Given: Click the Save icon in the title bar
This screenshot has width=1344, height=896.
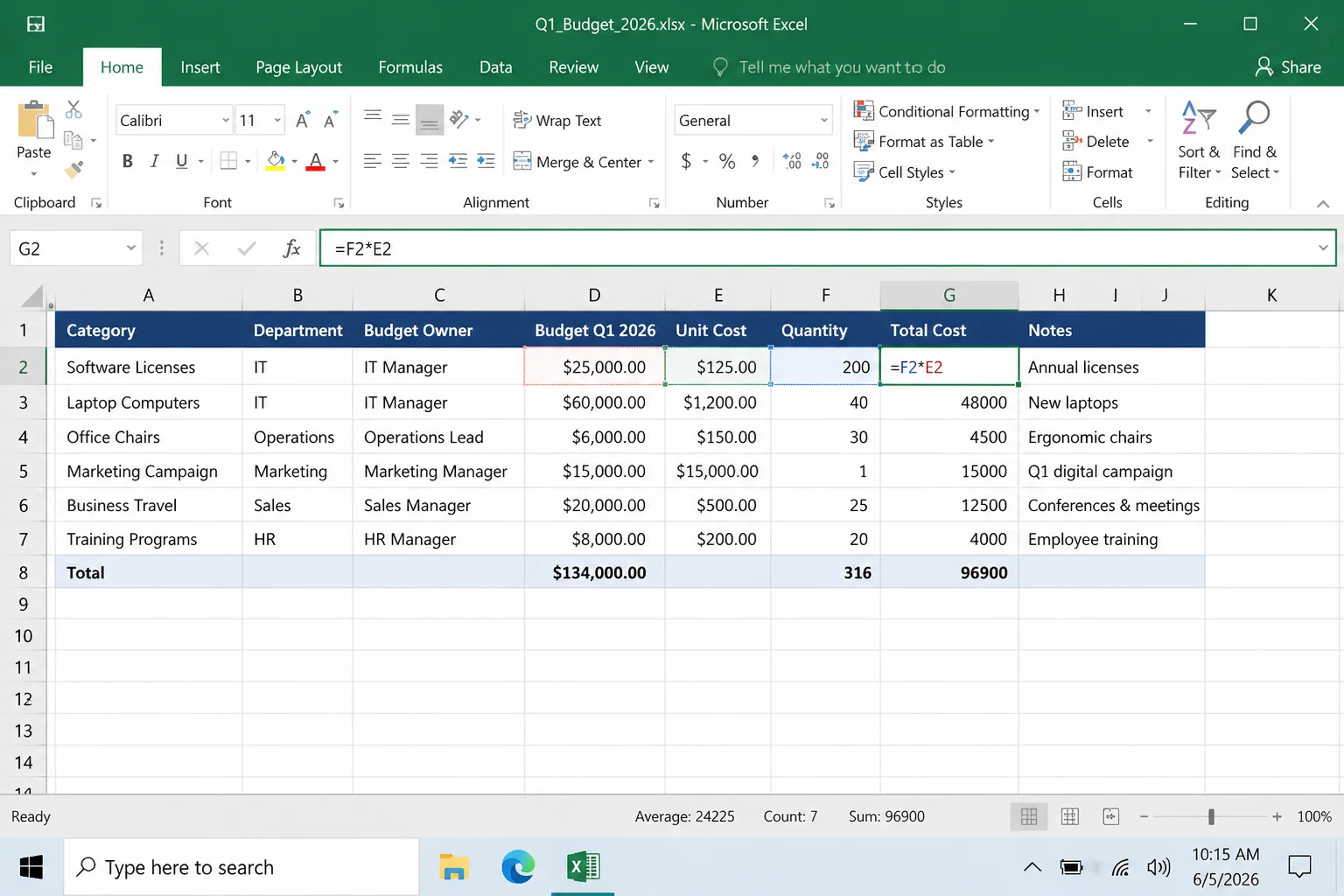Looking at the screenshot, I should pos(36,24).
